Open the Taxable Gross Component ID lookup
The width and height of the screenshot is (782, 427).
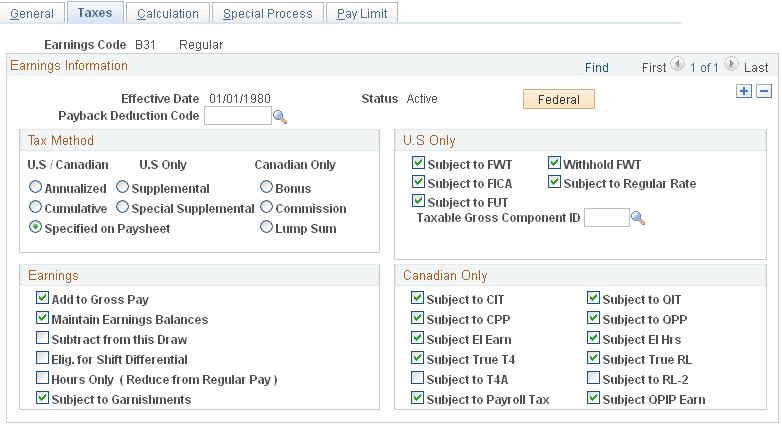coord(638,218)
